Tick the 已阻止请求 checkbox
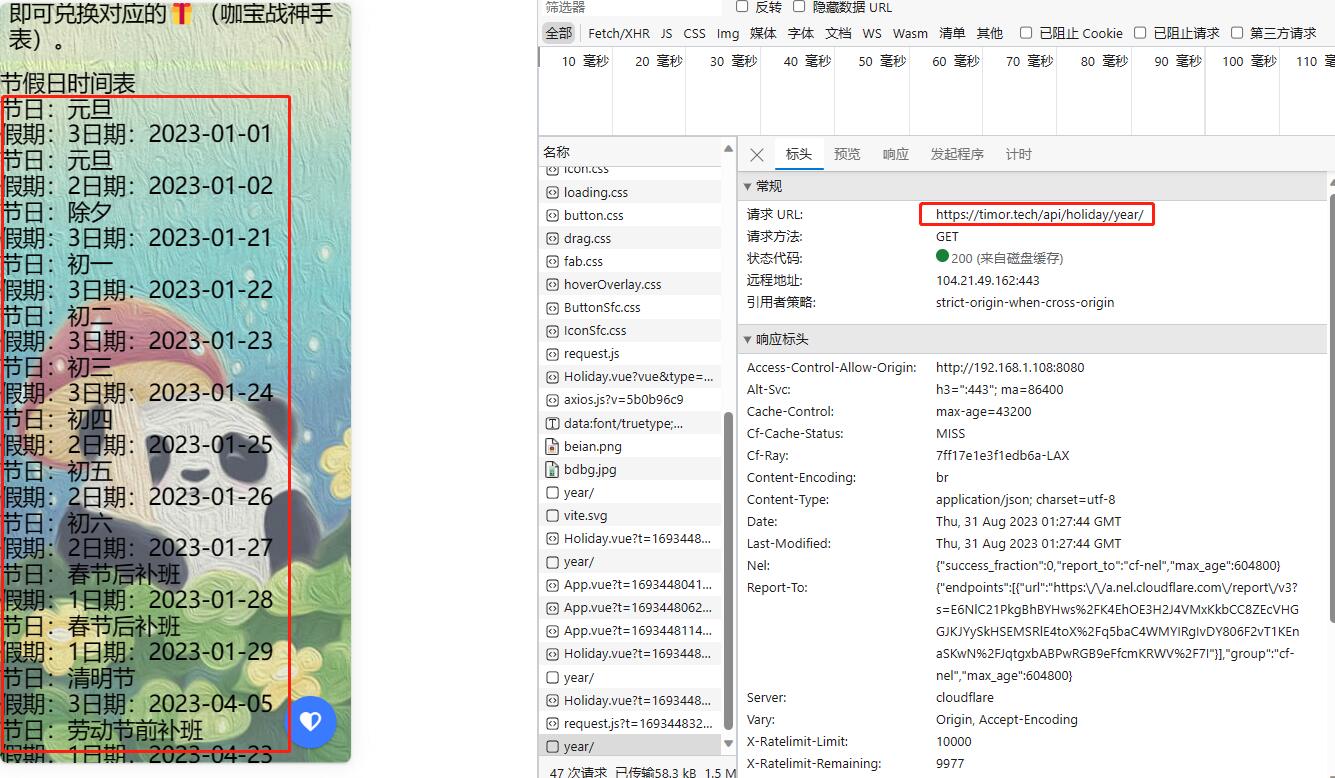The image size is (1335, 778). 1139,33
